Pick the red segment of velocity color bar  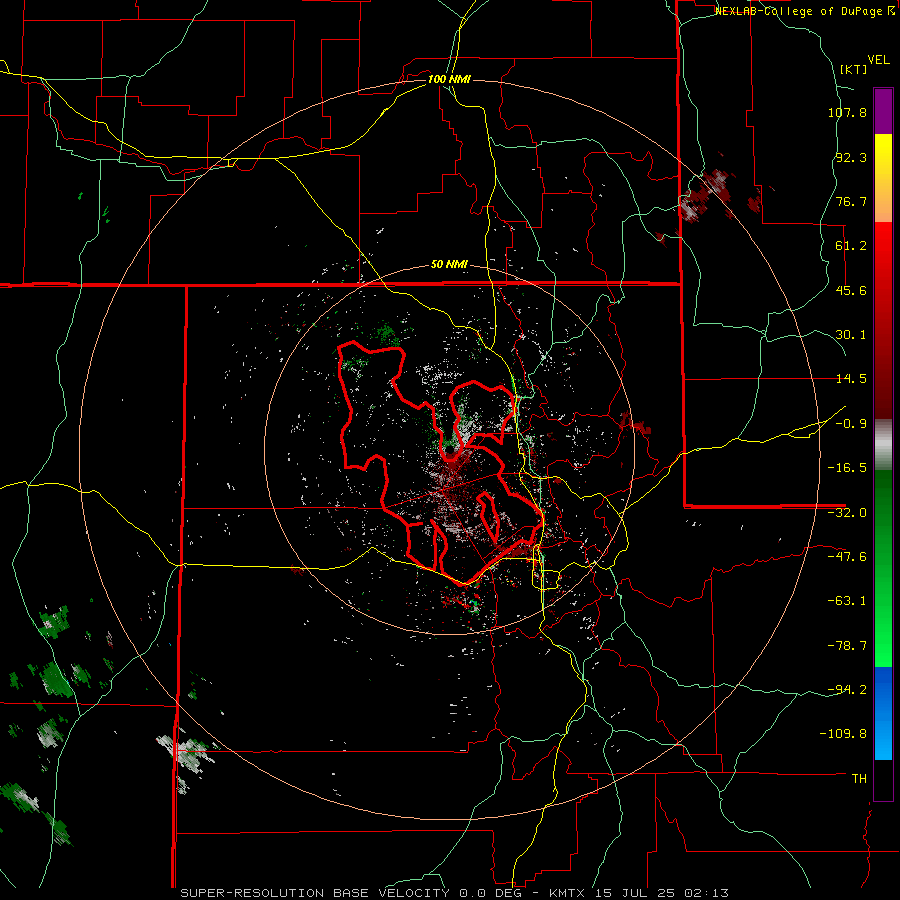(883, 320)
